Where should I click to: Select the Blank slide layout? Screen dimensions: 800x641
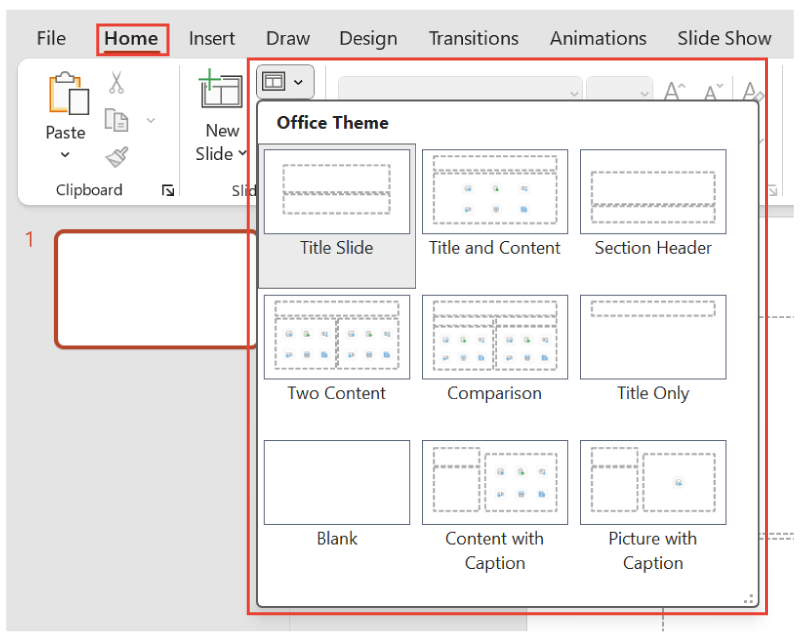[x=337, y=481]
